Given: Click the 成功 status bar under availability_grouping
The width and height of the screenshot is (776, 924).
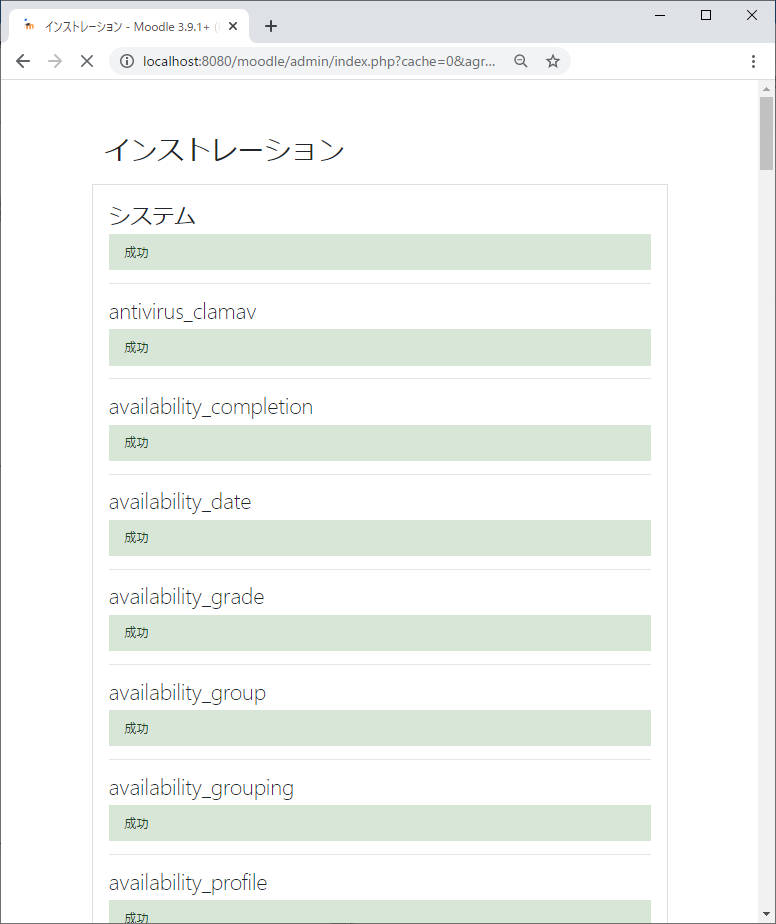Looking at the screenshot, I should click(379, 823).
